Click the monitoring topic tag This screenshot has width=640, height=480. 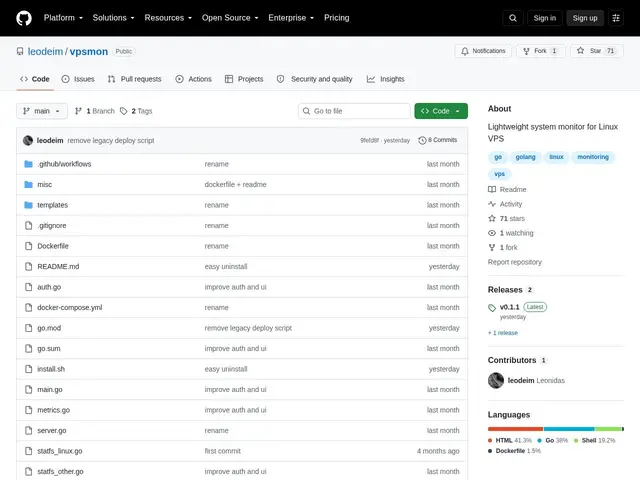593,157
